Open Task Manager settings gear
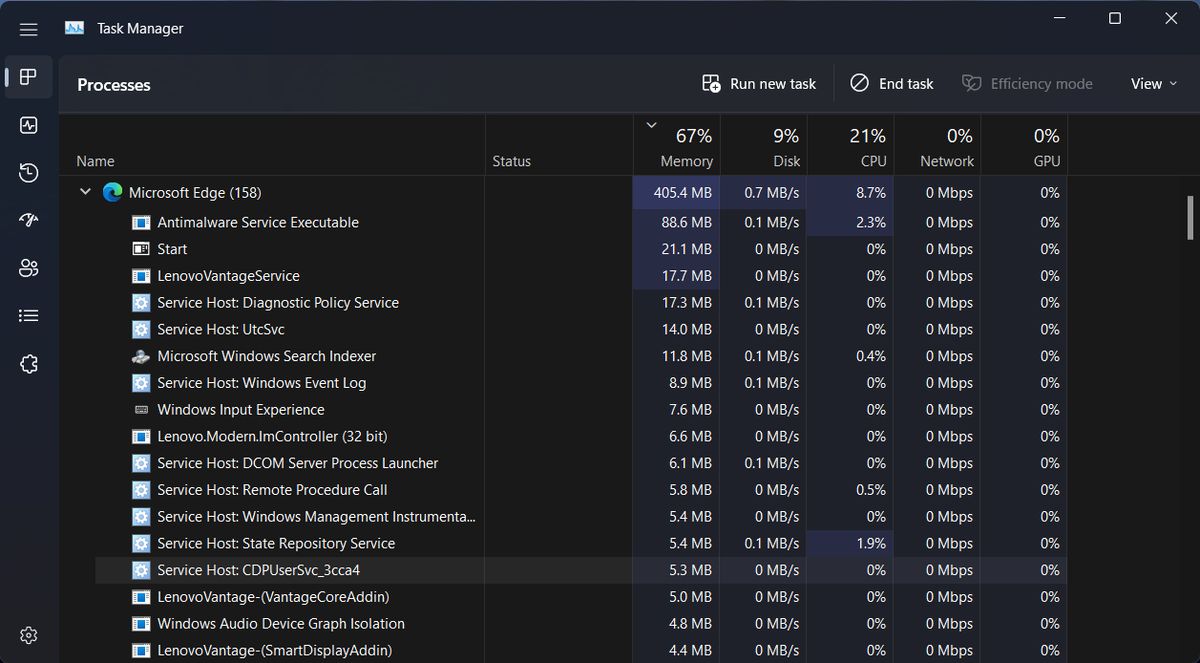Screen dimensions: 1200x663 click(28, 635)
